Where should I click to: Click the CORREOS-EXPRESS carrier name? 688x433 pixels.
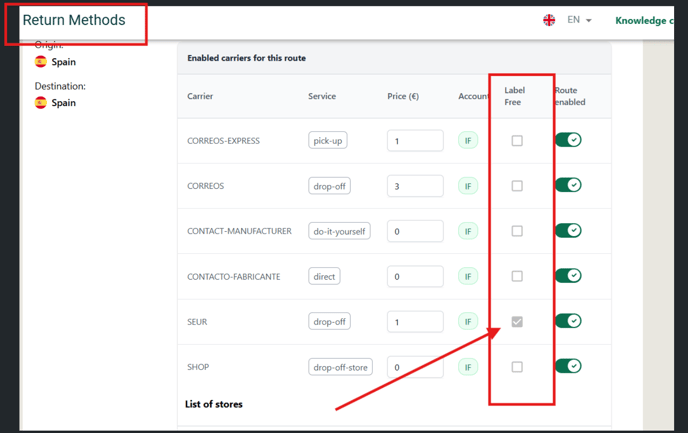[x=223, y=141]
